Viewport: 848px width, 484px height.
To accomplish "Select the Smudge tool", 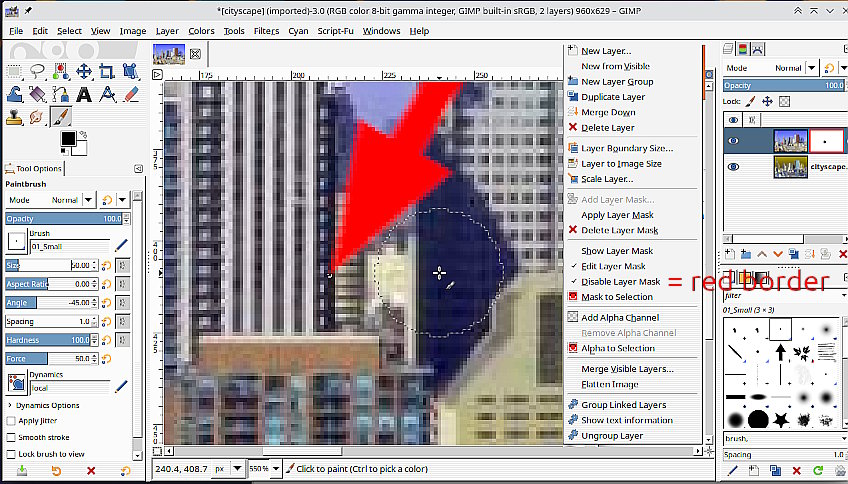I will pyautogui.click(x=37, y=117).
